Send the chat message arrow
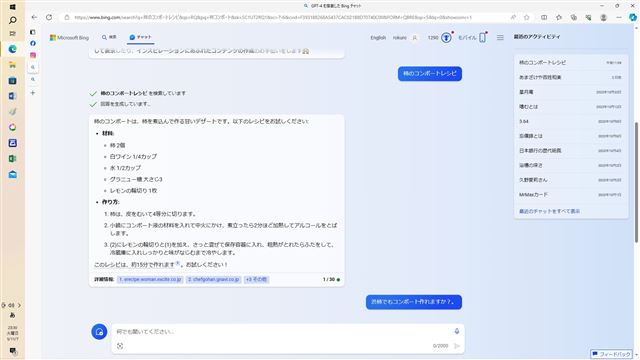The height and width of the screenshot is (360, 640). 457,346
